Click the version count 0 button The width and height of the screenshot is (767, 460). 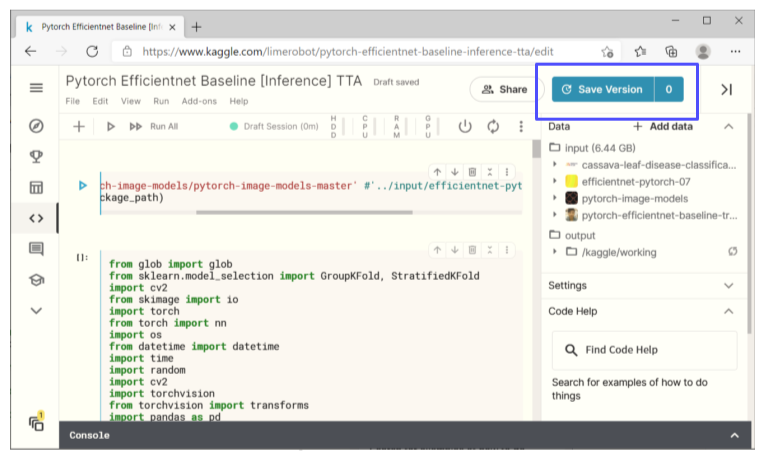669,90
